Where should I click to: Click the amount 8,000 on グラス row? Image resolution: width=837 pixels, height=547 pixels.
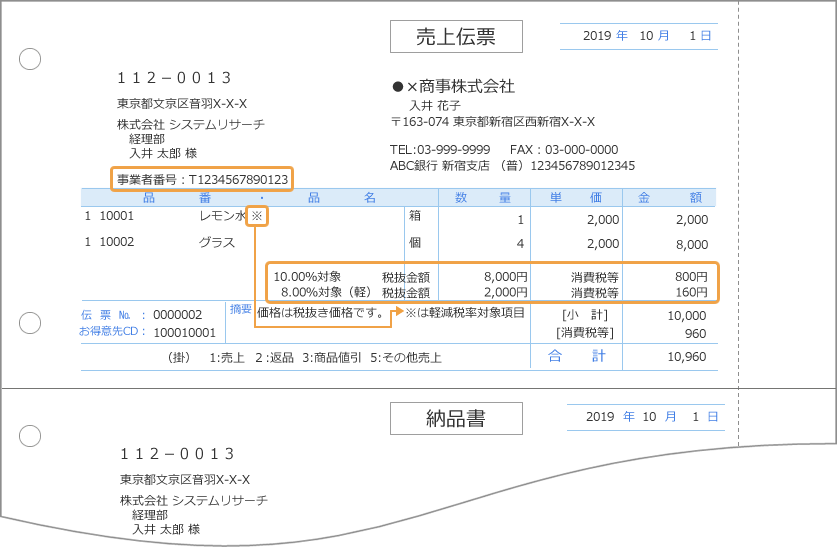tap(692, 245)
